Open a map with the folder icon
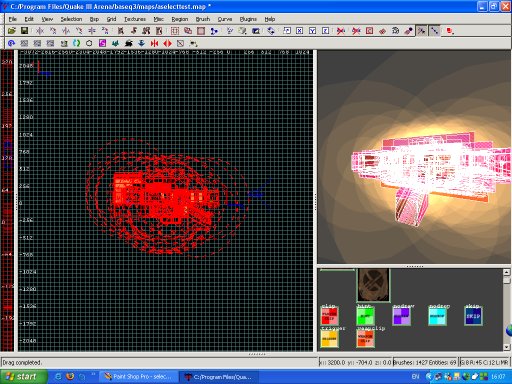 [x=12, y=31]
